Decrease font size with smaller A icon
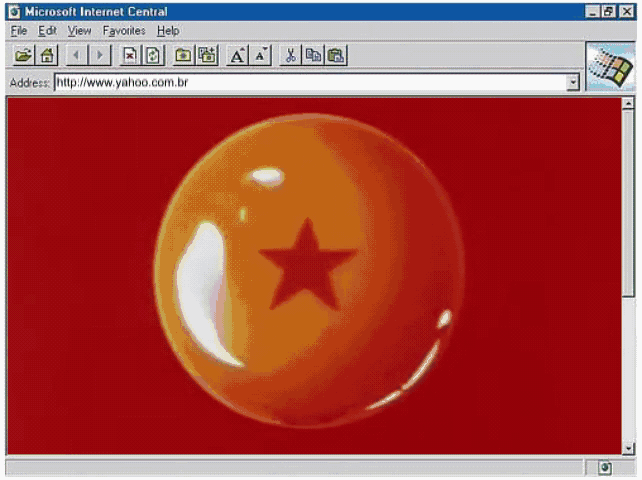The image size is (642, 480). (260, 55)
